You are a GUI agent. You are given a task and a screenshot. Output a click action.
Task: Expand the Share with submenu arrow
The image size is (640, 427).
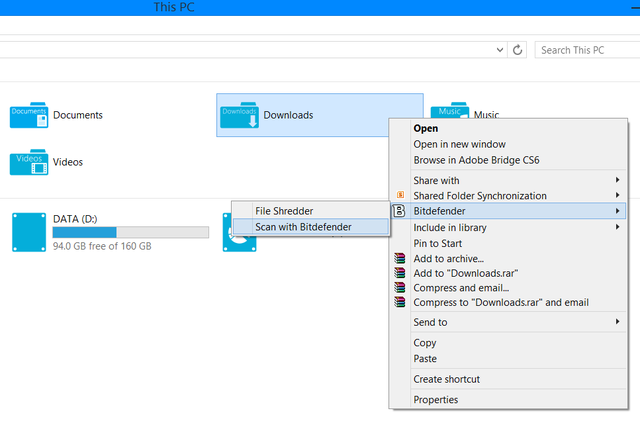pos(618,180)
